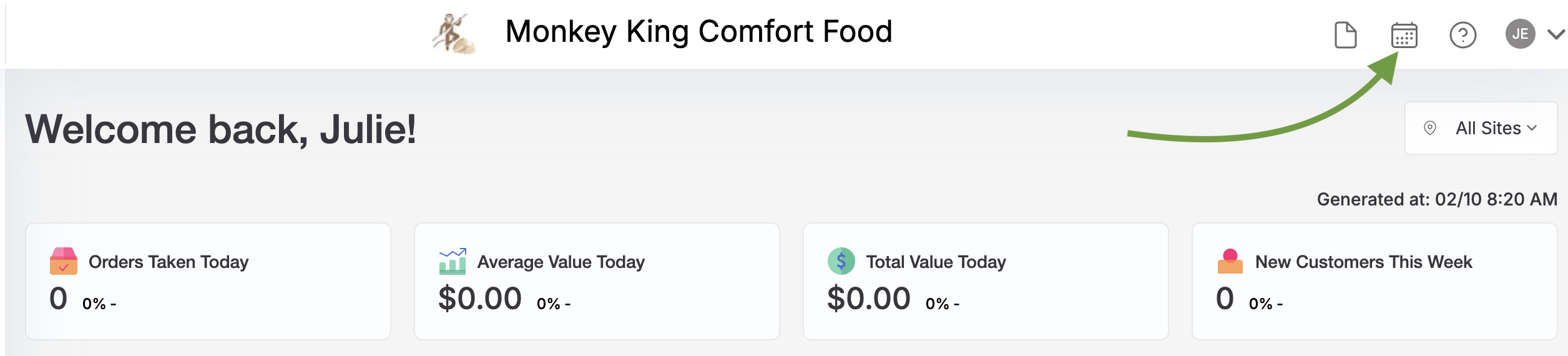1568x356 pixels.
Task: Click the Total Value Today $0.00 amount
Action: point(869,299)
